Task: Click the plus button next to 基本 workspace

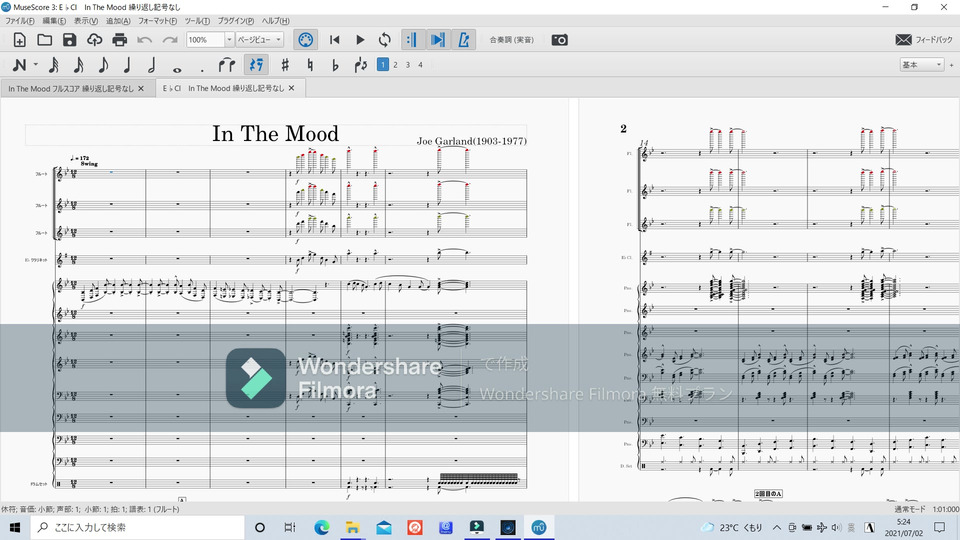Action: (951, 64)
